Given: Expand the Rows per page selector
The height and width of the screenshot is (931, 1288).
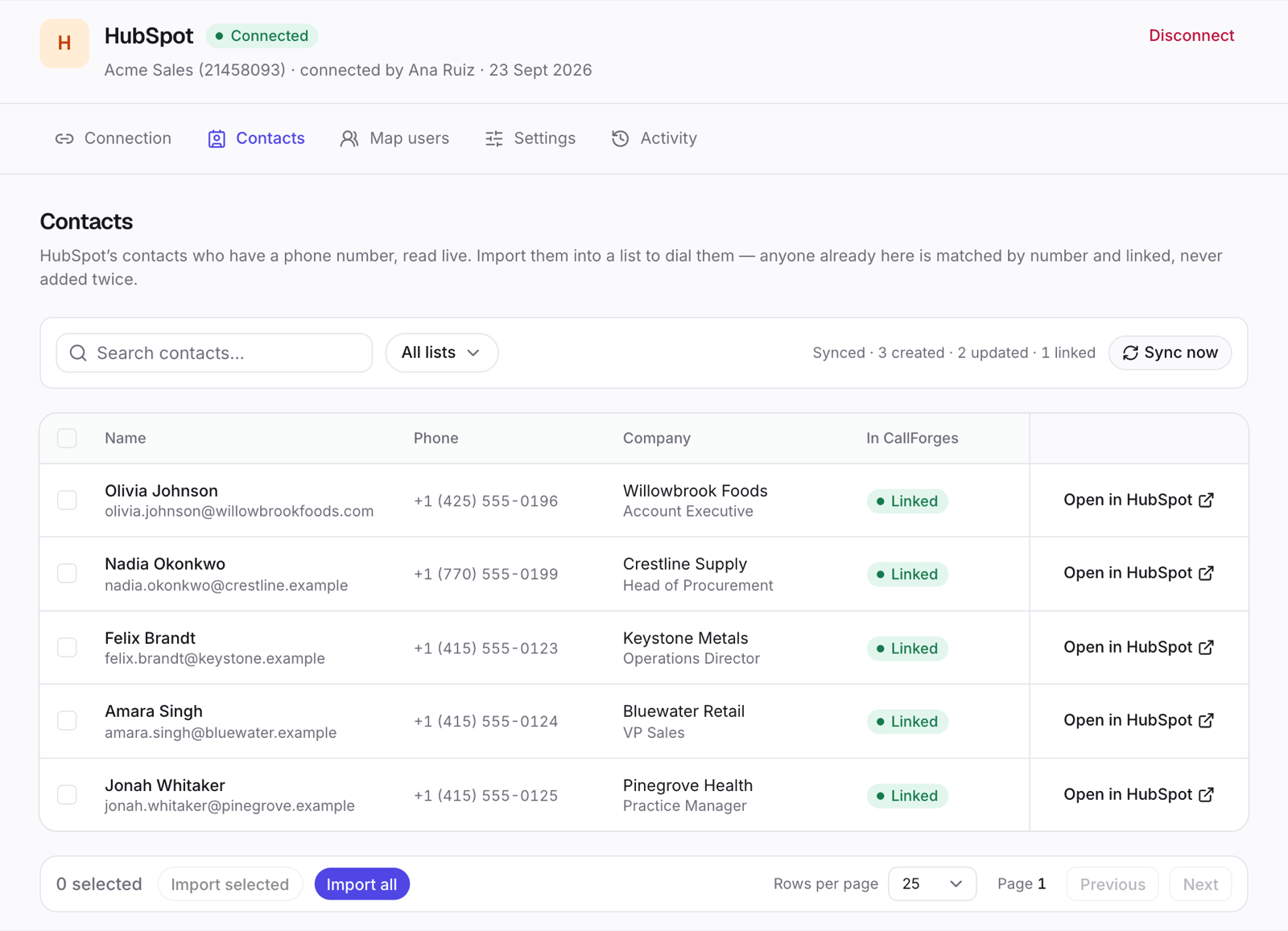Looking at the screenshot, I should pyautogui.click(x=932, y=884).
